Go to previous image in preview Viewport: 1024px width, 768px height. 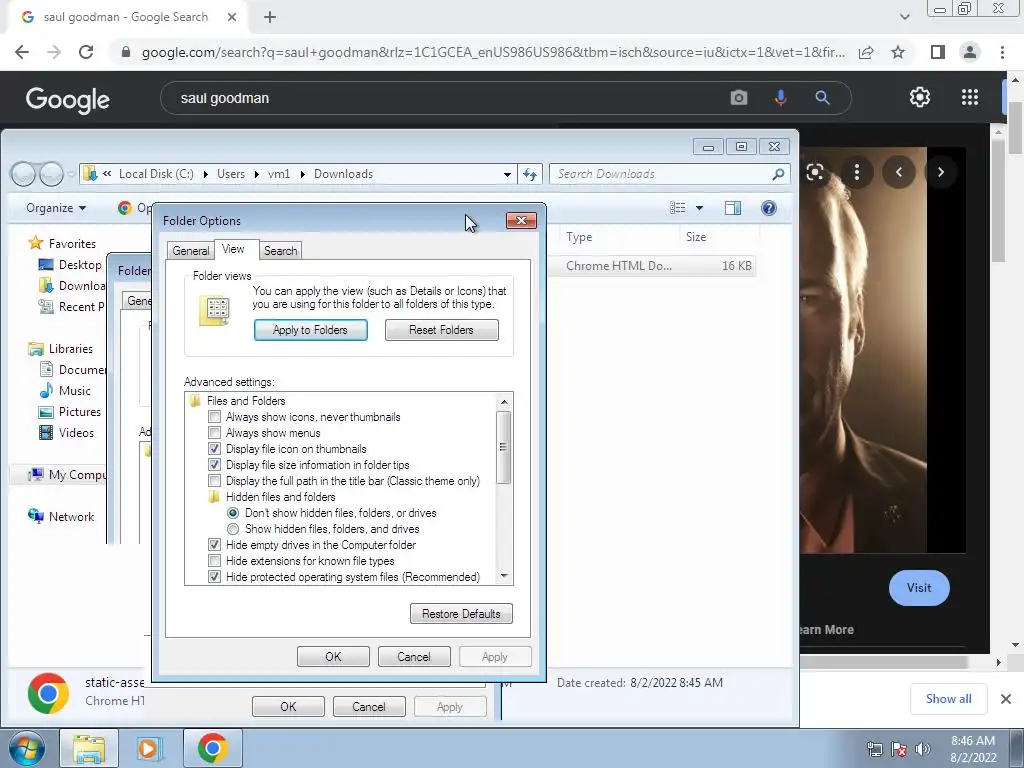click(x=899, y=172)
